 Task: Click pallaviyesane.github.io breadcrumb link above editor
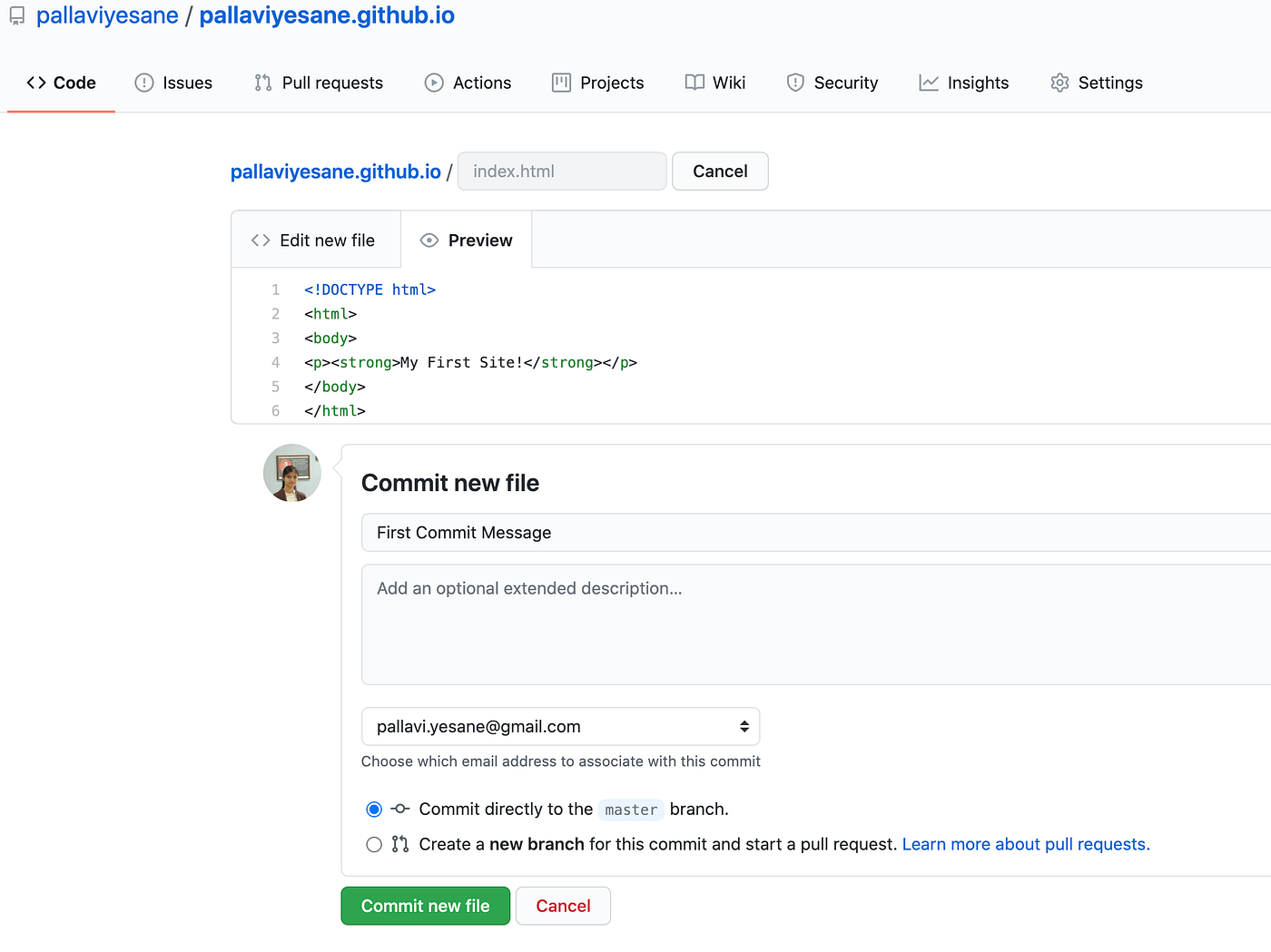pyautogui.click(x=336, y=172)
